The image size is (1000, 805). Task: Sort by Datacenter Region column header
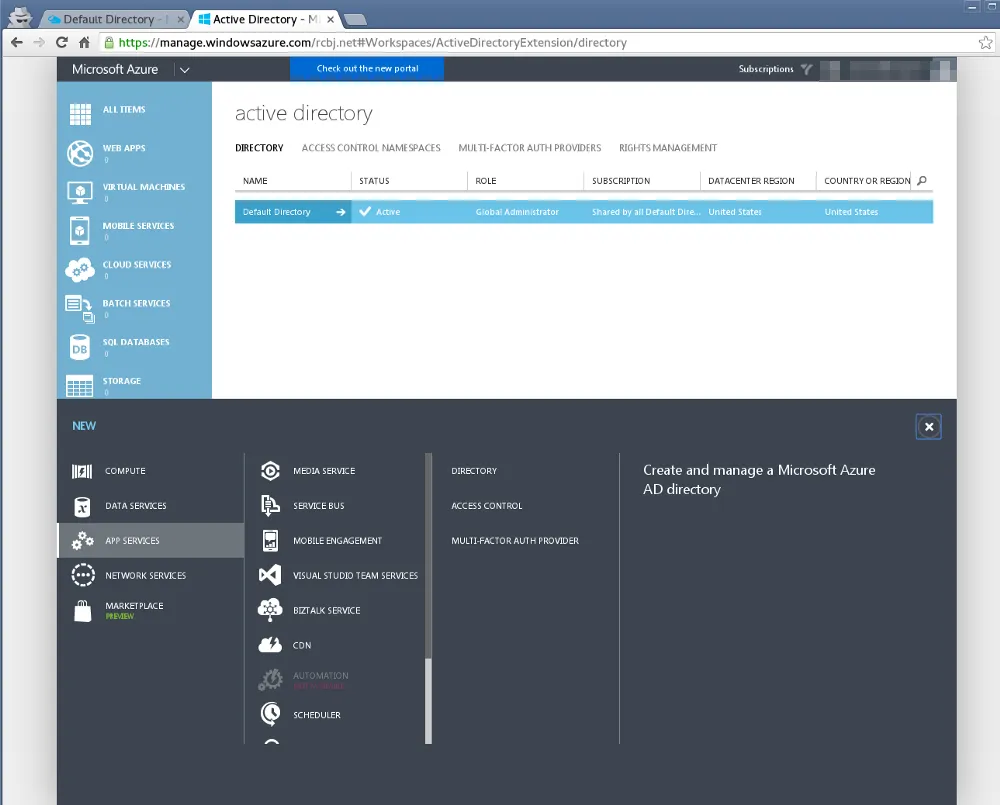(x=758, y=181)
